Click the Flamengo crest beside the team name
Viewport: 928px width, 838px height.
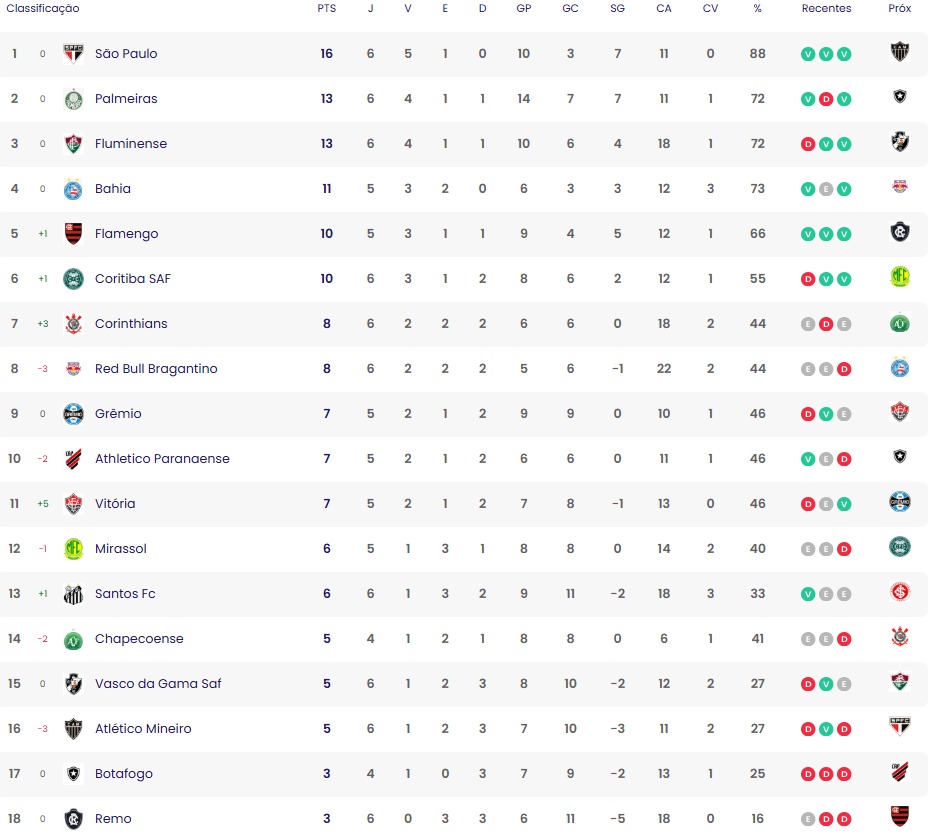pyautogui.click(x=73, y=234)
